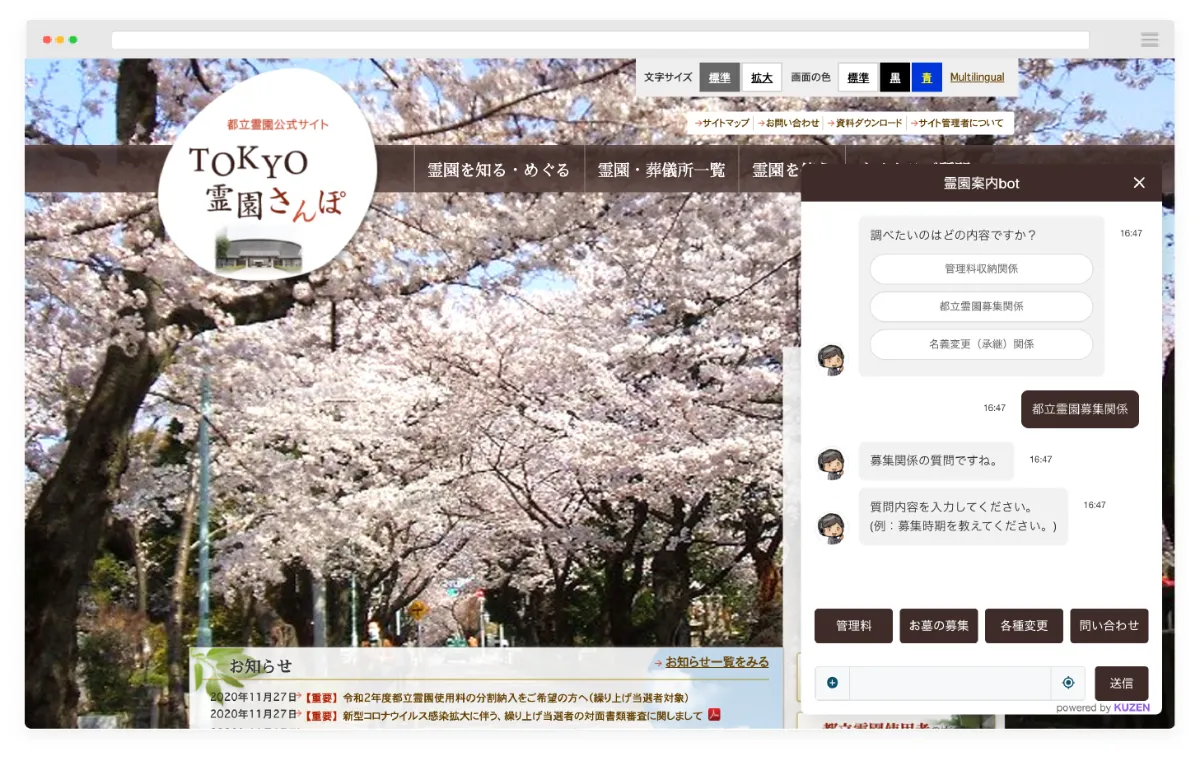
Task: Click the location target icon in chat
Action: point(1068,683)
